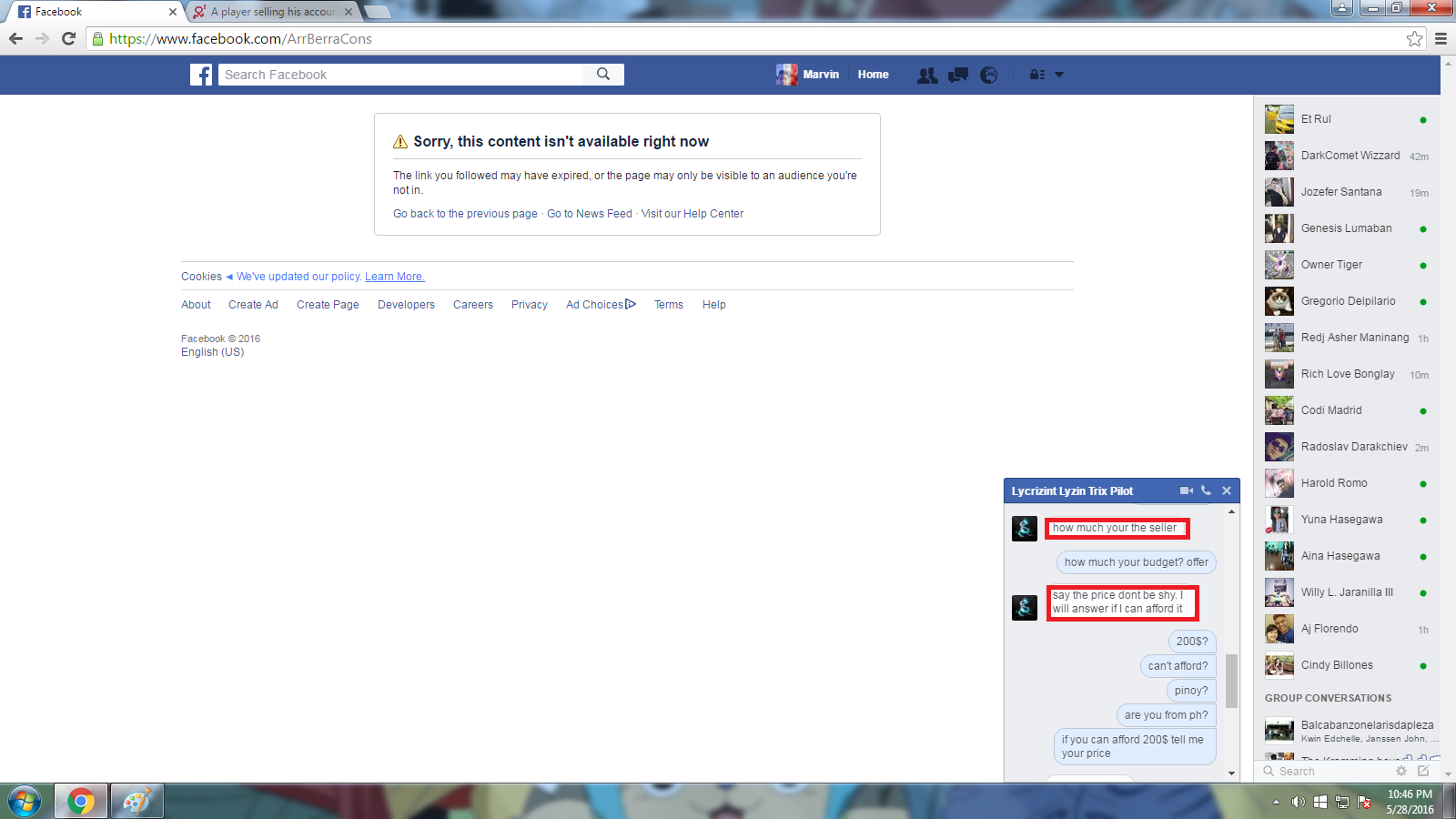Click 'Go to News Feed' link
Screen dimensions: 1456x819
[589, 214]
